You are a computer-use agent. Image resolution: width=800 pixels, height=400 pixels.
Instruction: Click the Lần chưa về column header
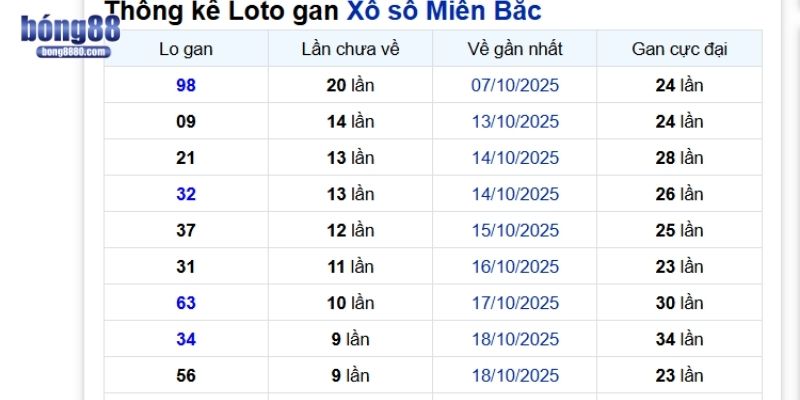(350, 49)
